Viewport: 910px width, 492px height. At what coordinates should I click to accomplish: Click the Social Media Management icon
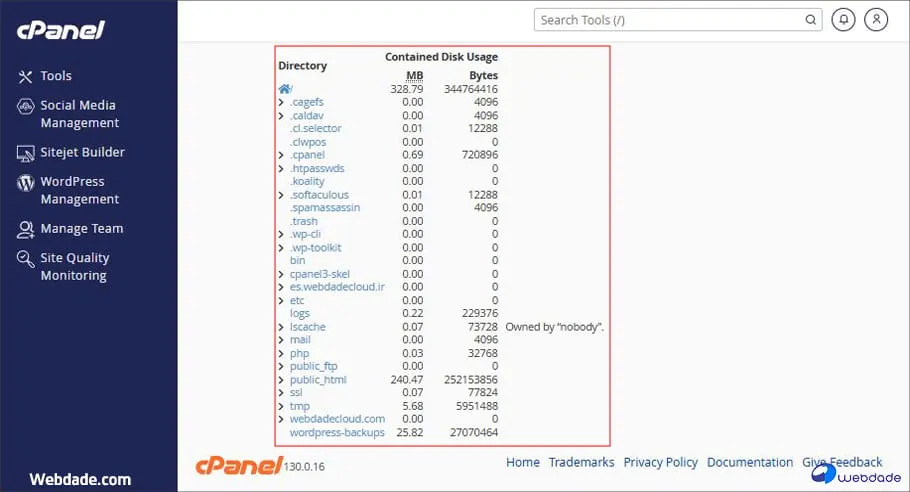(25, 105)
